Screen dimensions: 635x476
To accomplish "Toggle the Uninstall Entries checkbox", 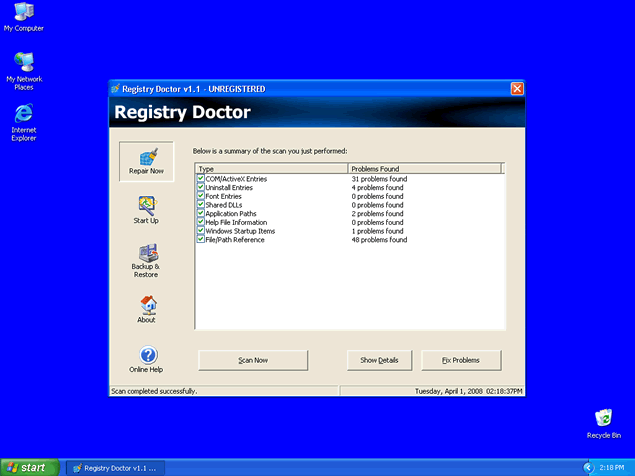I will click(201, 188).
